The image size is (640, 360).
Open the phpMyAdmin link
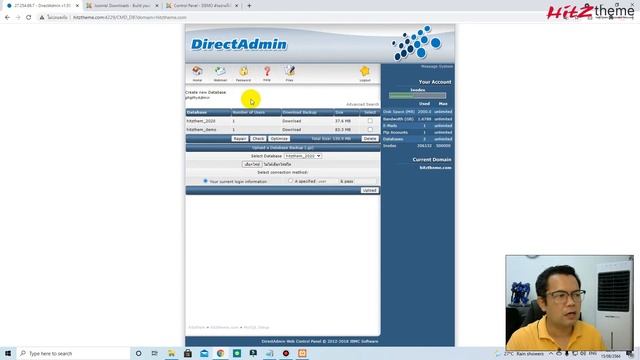[198, 98]
